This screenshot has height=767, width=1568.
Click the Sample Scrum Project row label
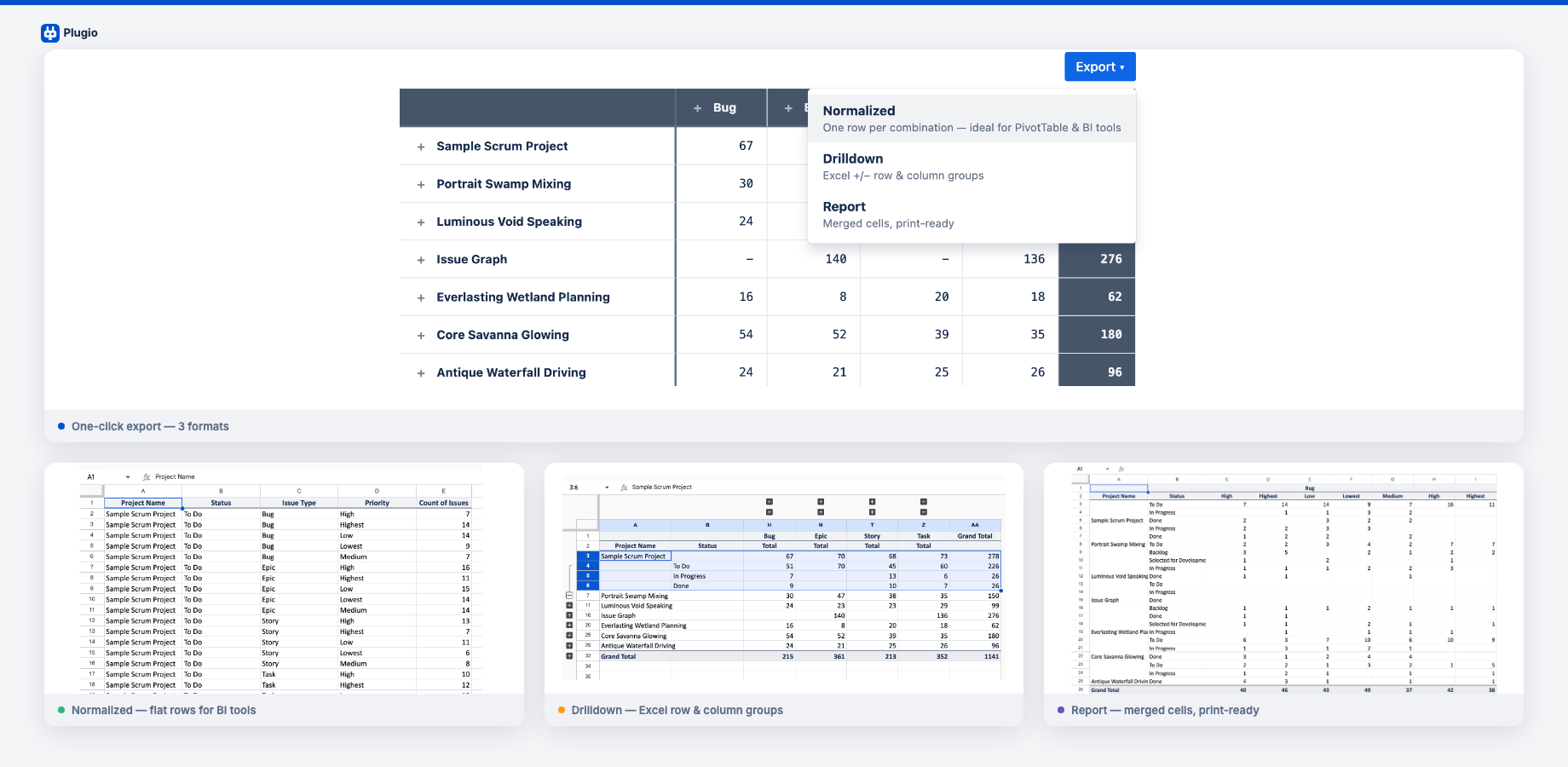[x=502, y=147]
